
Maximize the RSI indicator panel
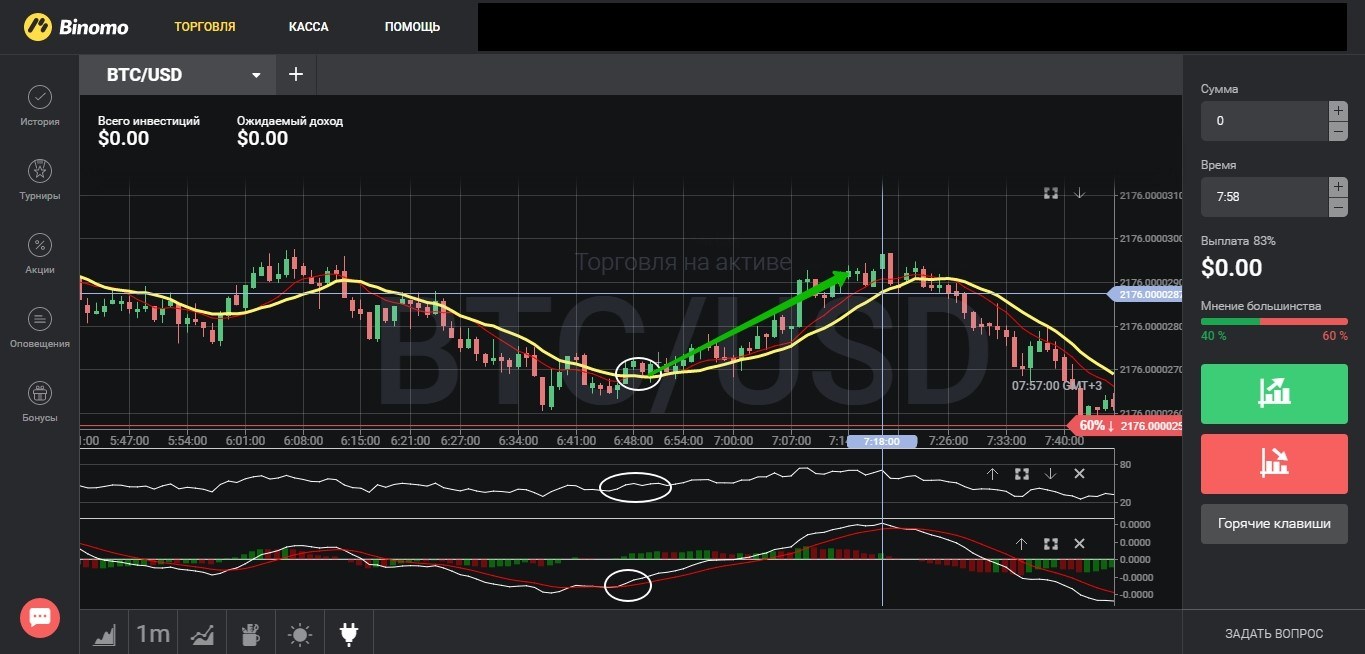click(x=1022, y=474)
